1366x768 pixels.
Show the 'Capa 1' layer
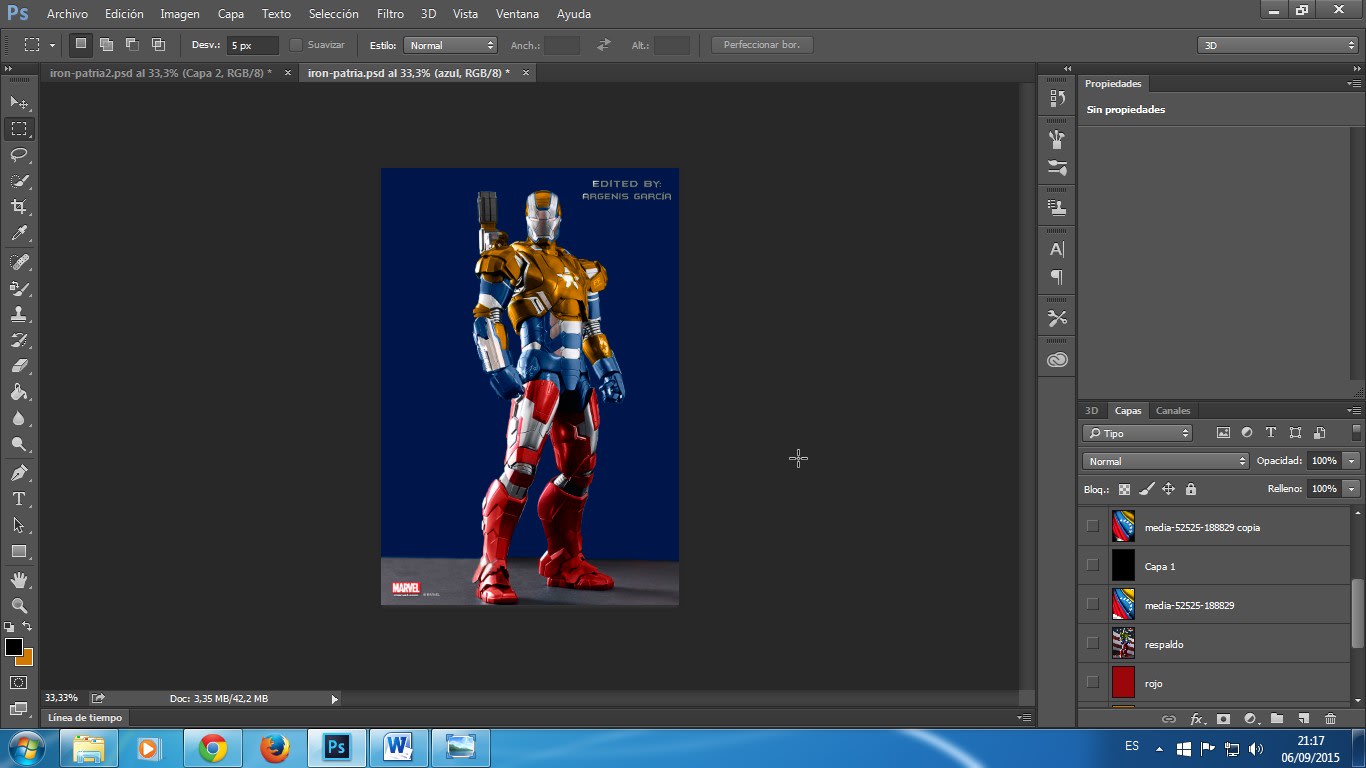coord(1092,565)
